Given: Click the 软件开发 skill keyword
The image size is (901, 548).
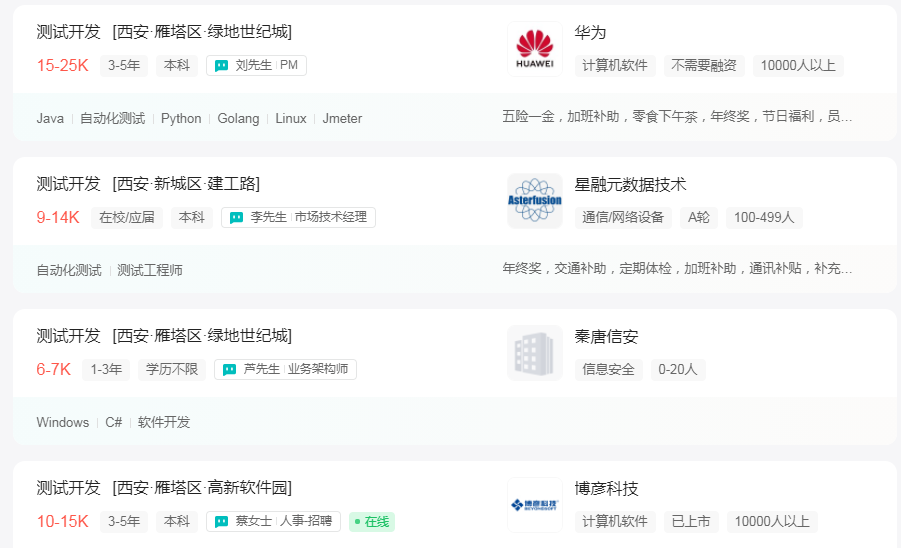Looking at the screenshot, I should click(x=164, y=422).
